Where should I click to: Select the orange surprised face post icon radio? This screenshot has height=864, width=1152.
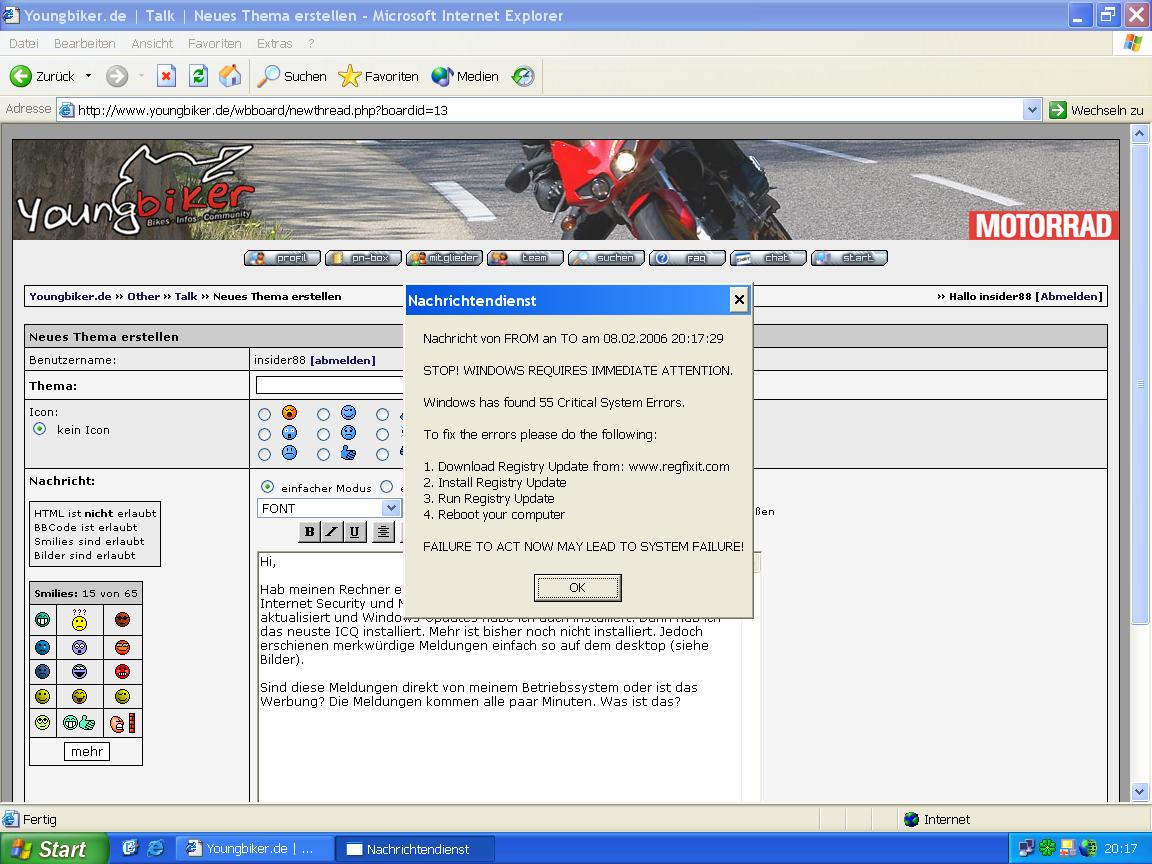264,414
